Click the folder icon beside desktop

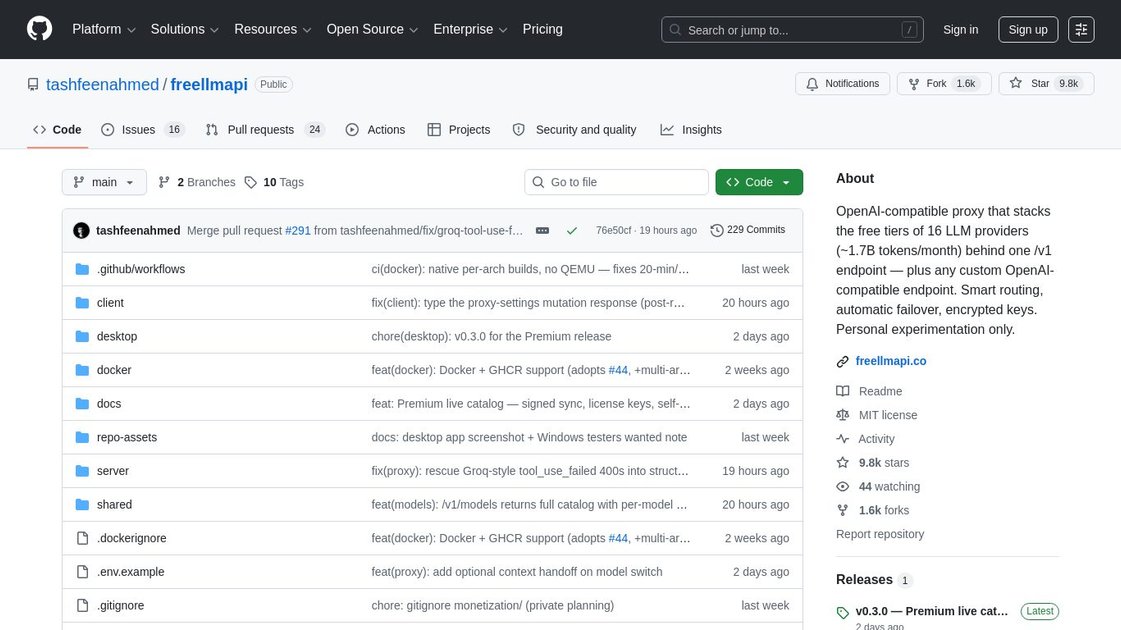[x=82, y=336]
